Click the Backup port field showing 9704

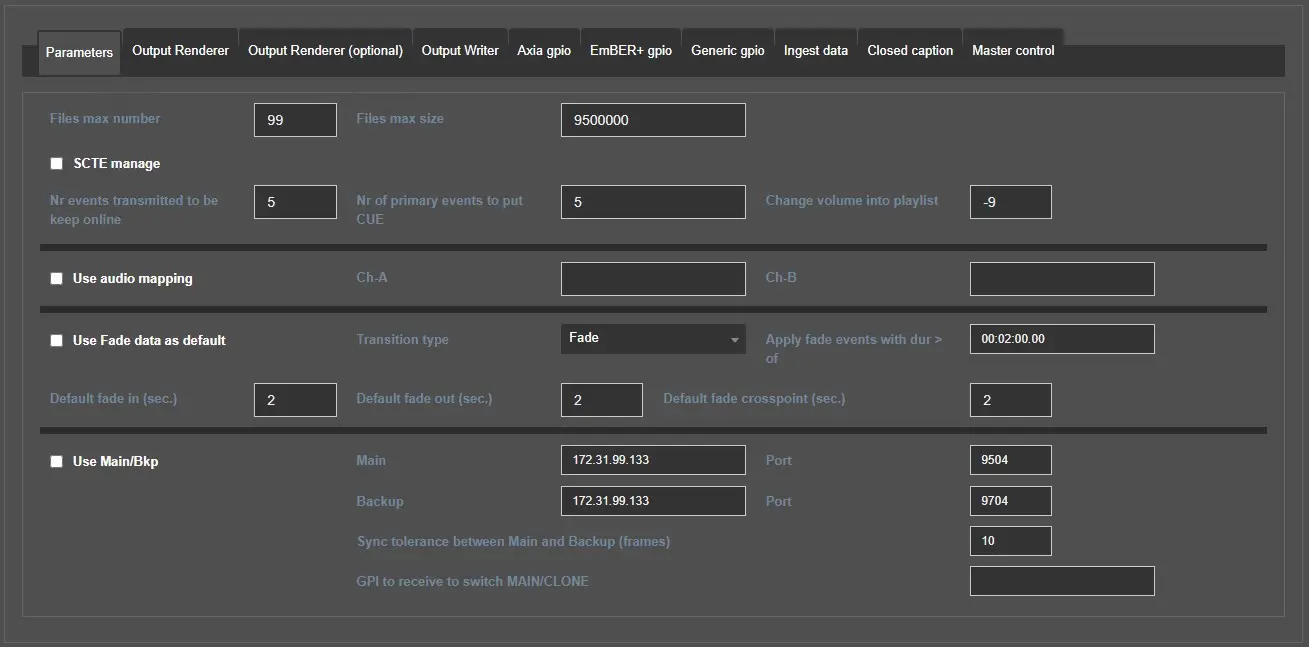coord(1010,501)
